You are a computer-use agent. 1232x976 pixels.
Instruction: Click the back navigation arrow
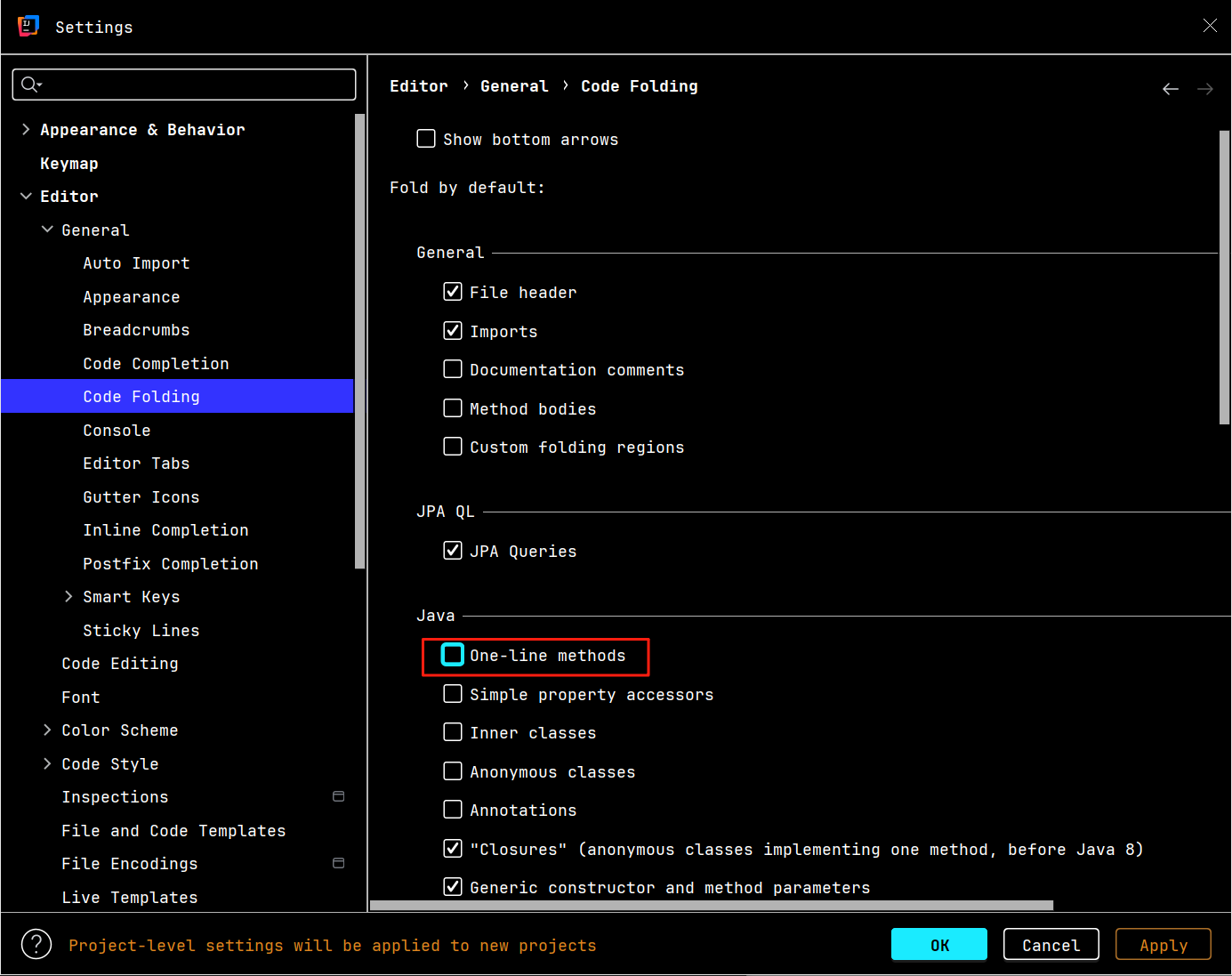pyautogui.click(x=1171, y=89)
